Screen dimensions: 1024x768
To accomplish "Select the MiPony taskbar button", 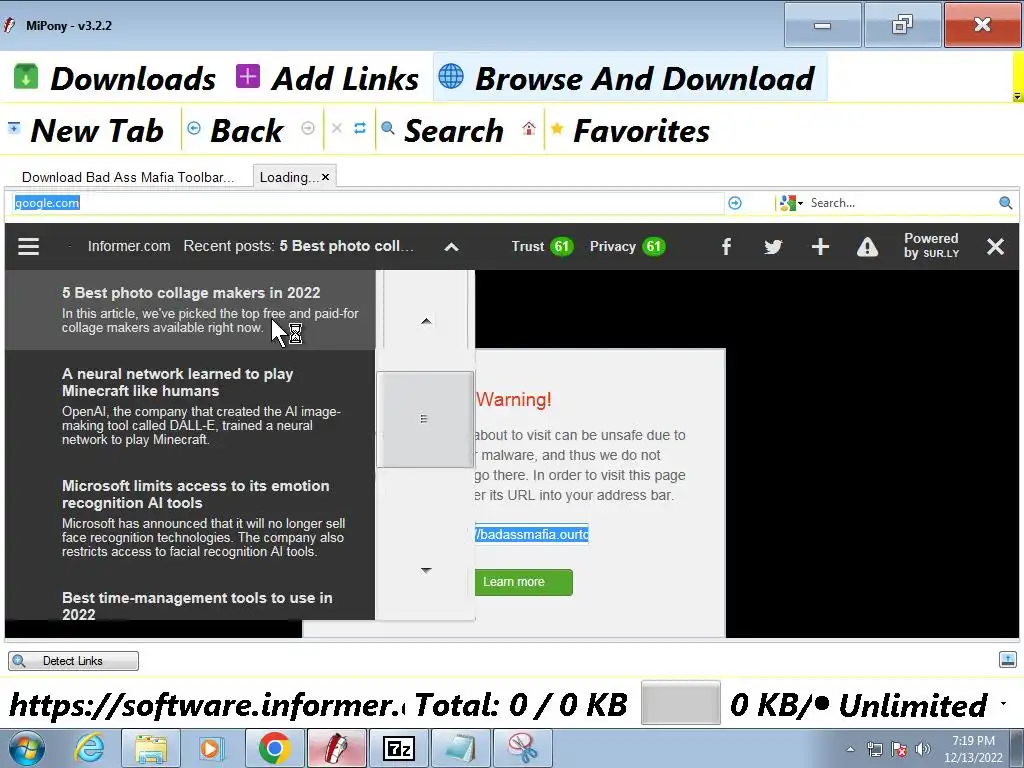I will tap(337, 748).
